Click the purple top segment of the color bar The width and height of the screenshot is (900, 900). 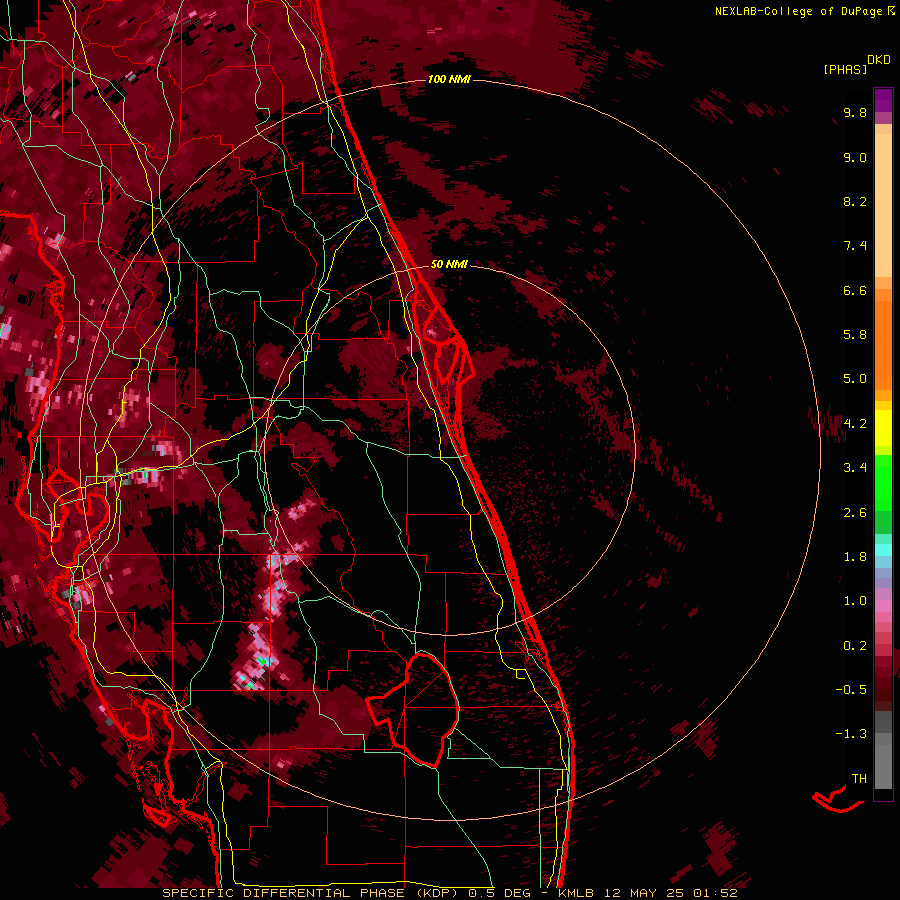click(883, 100)
